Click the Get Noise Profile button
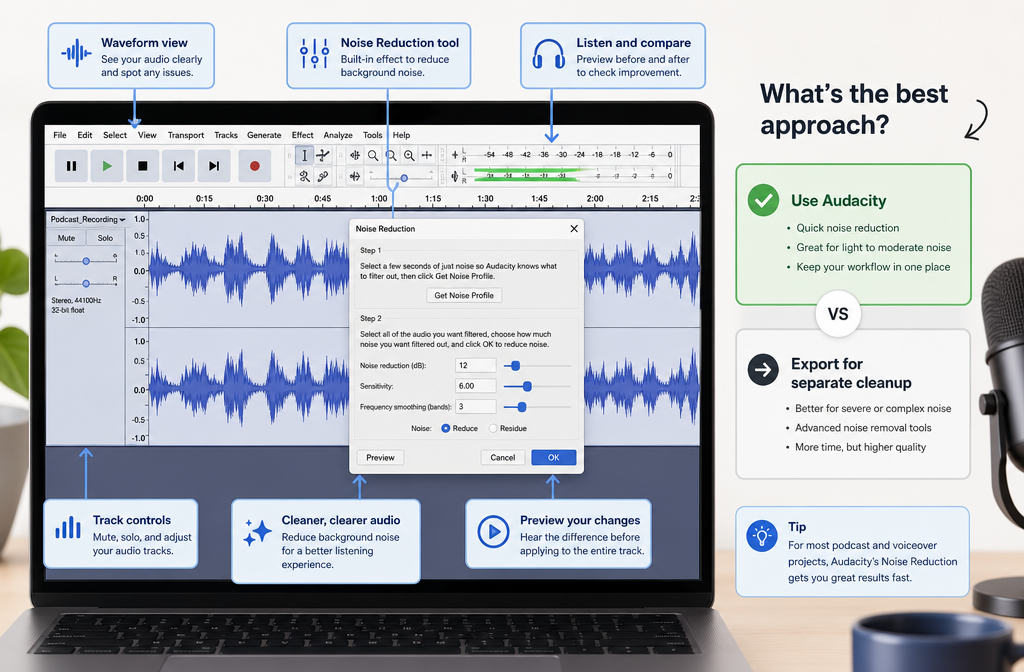 coord(464,295)
